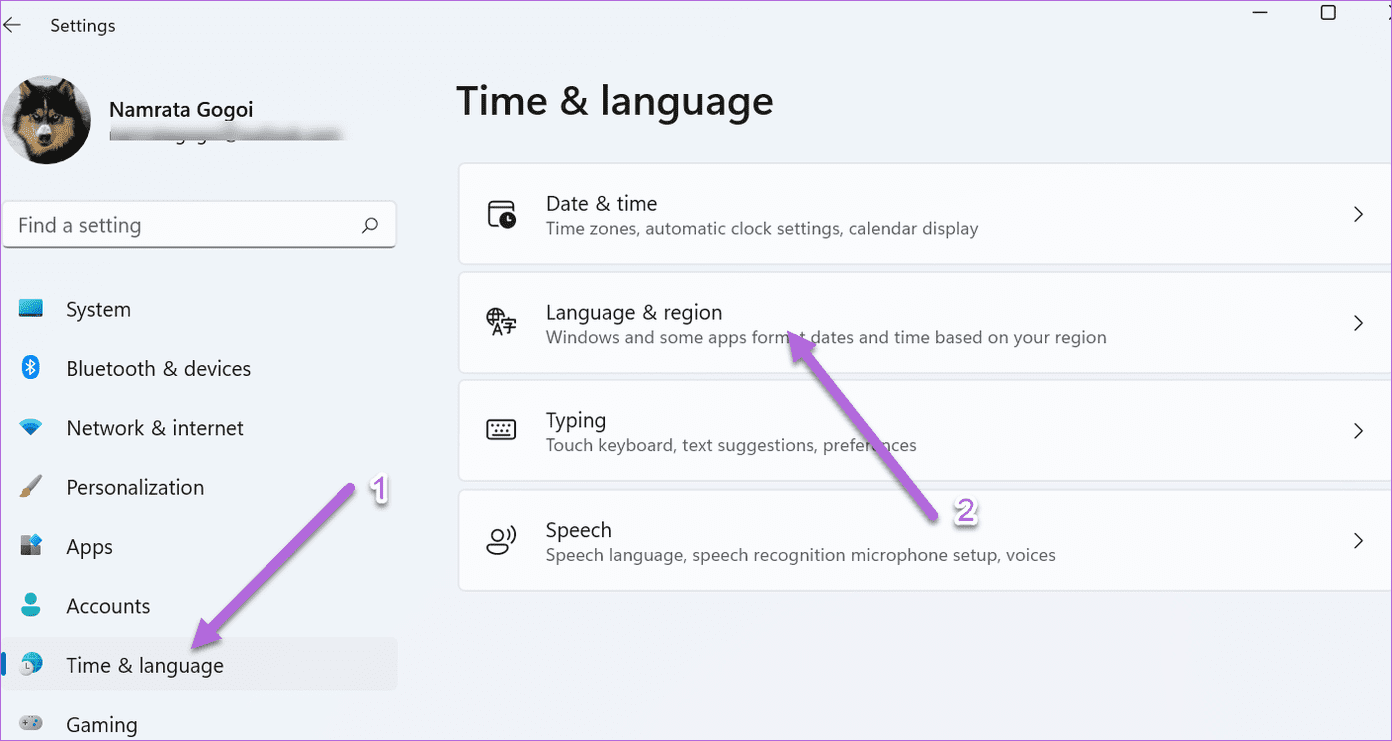Click the Namrata Gogoi profile picture

(x=47, y=120)
